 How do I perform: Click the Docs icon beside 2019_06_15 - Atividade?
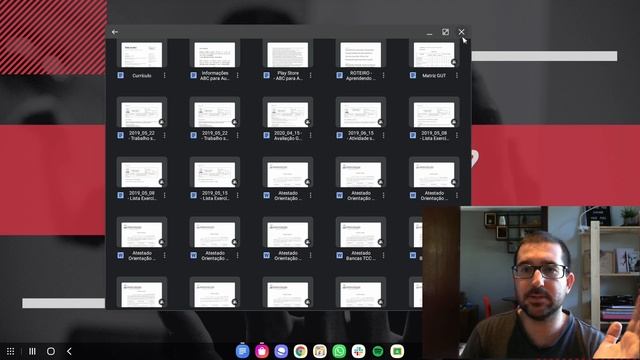(340, 136)
